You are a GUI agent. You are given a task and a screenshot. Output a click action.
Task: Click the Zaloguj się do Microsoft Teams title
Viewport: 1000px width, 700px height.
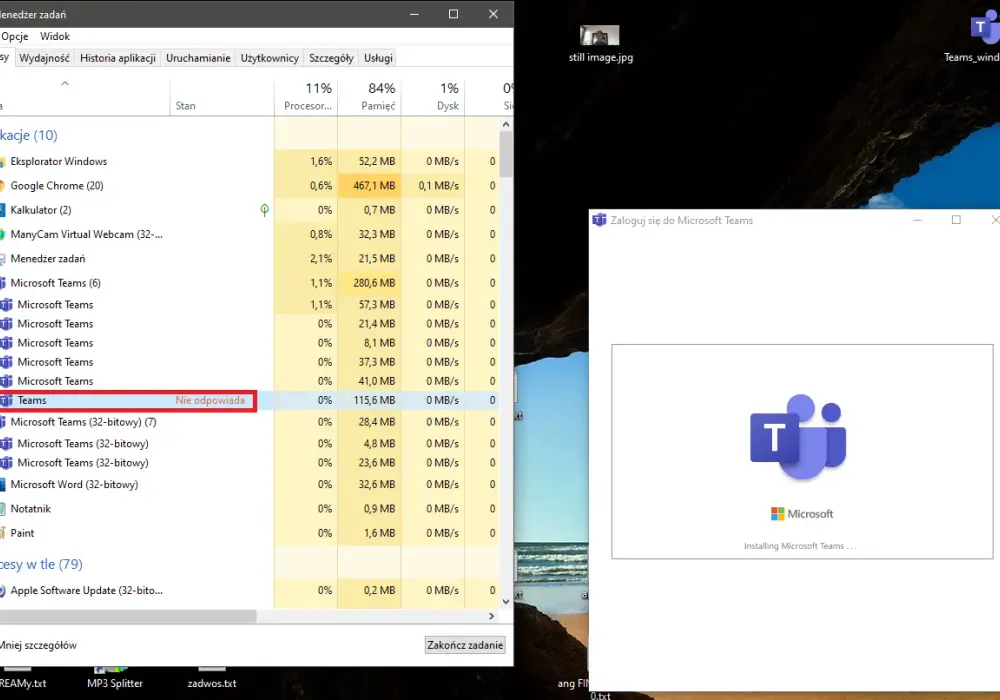pyautogui.click(x=682, y=220)
